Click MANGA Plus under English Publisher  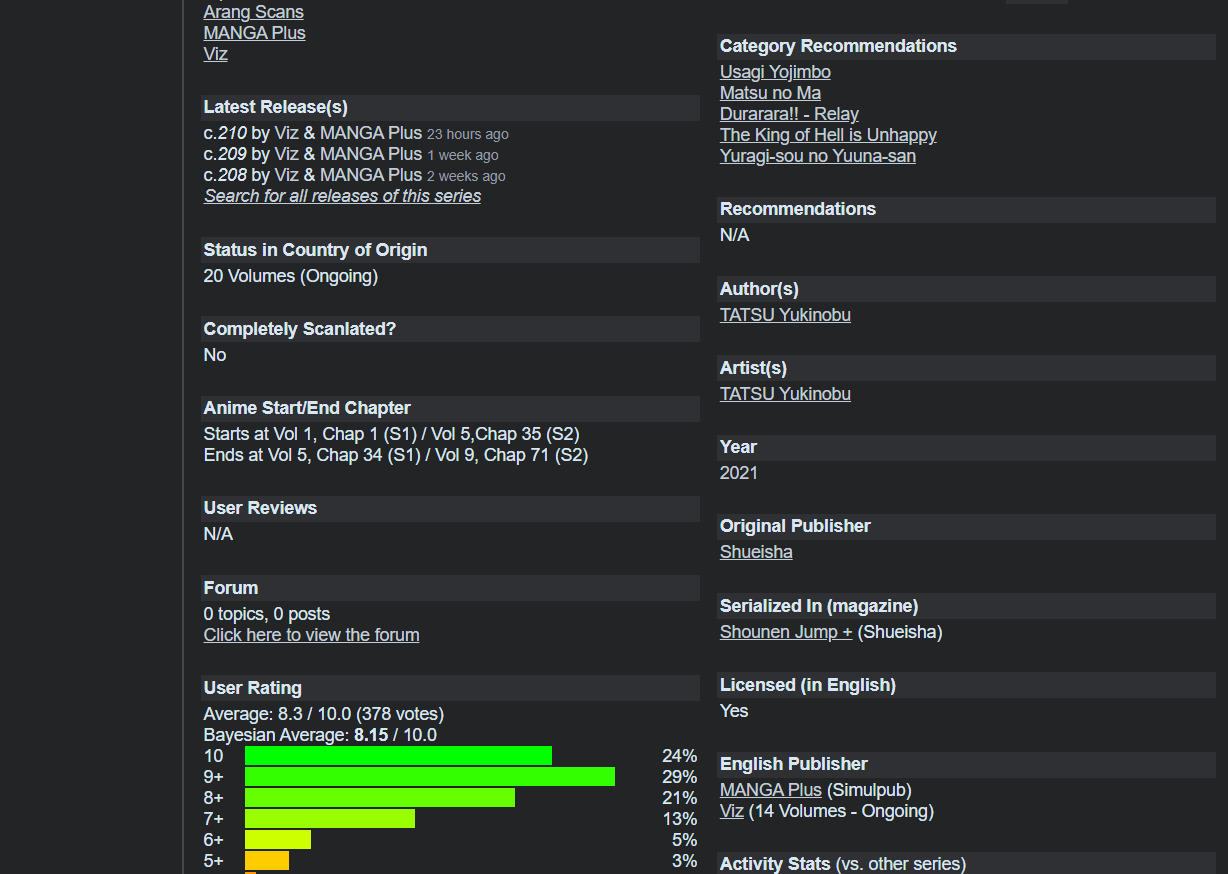coord(770,790)
